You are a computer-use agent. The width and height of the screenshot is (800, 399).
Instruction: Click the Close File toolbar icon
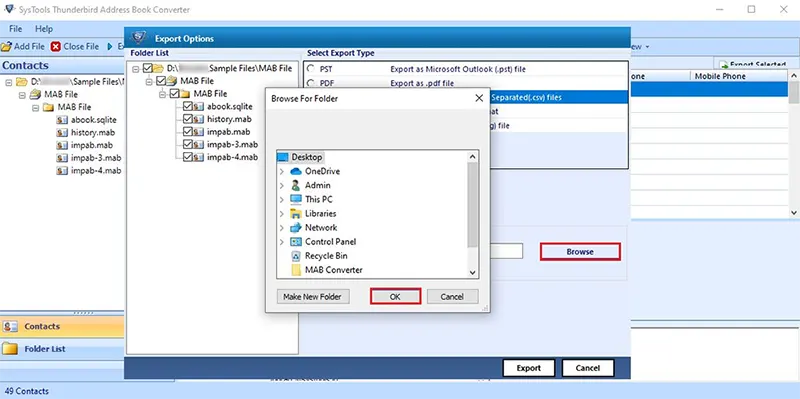pos(56,46)
